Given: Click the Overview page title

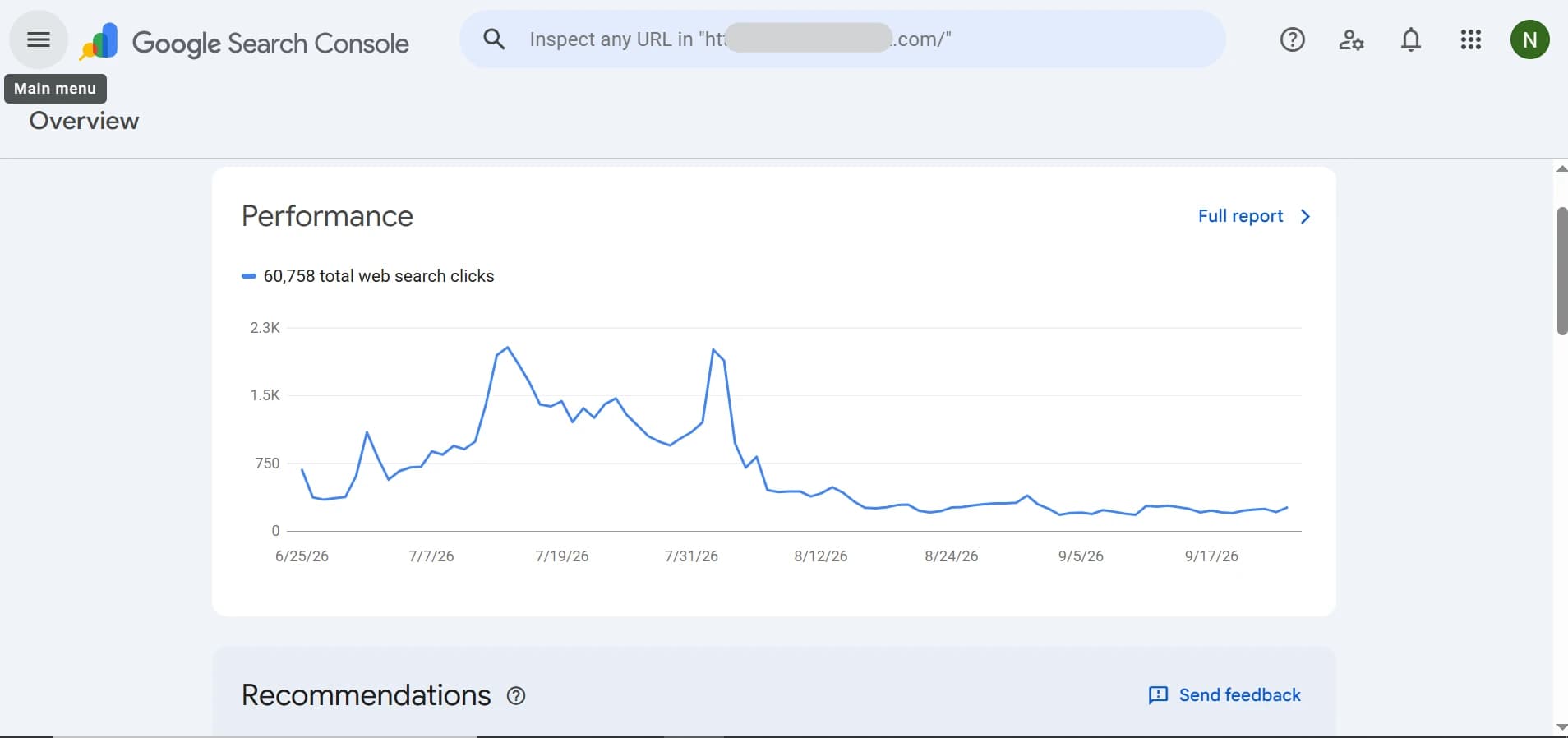Looking at the screenshot, I should pyautogui.click(x=84, y=121).
